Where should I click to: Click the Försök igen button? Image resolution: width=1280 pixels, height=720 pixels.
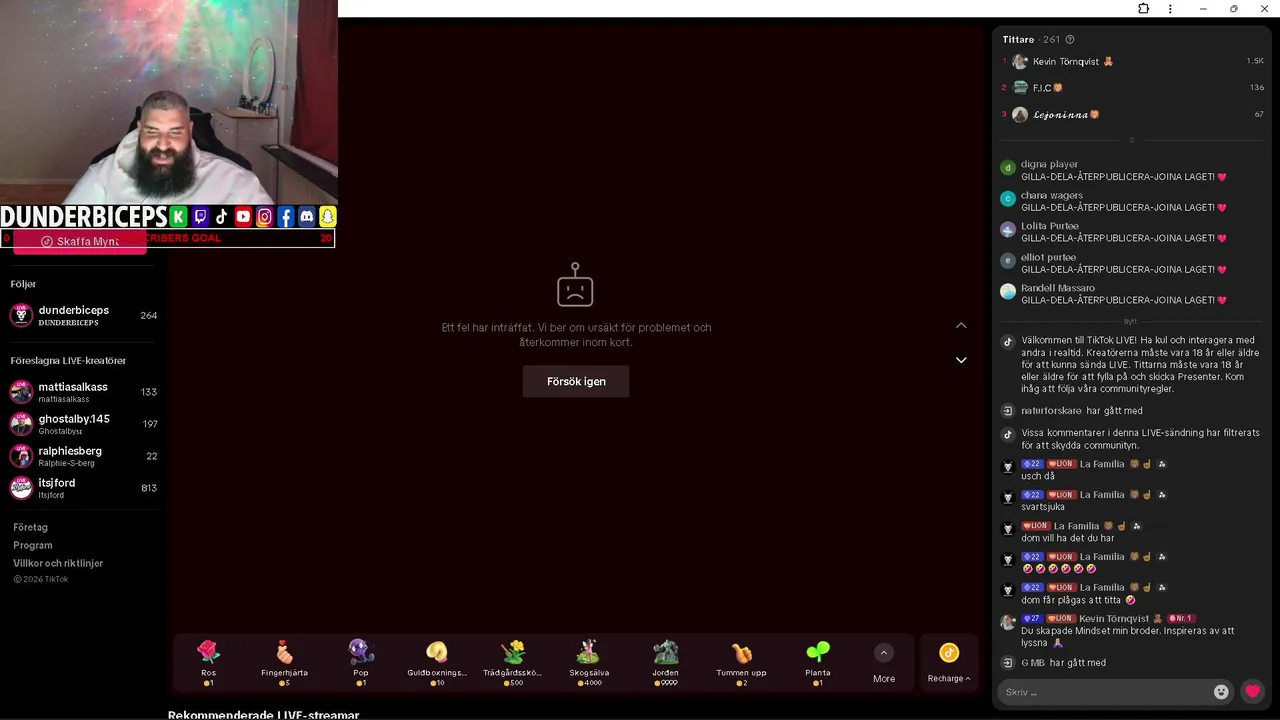click(576, 381)
